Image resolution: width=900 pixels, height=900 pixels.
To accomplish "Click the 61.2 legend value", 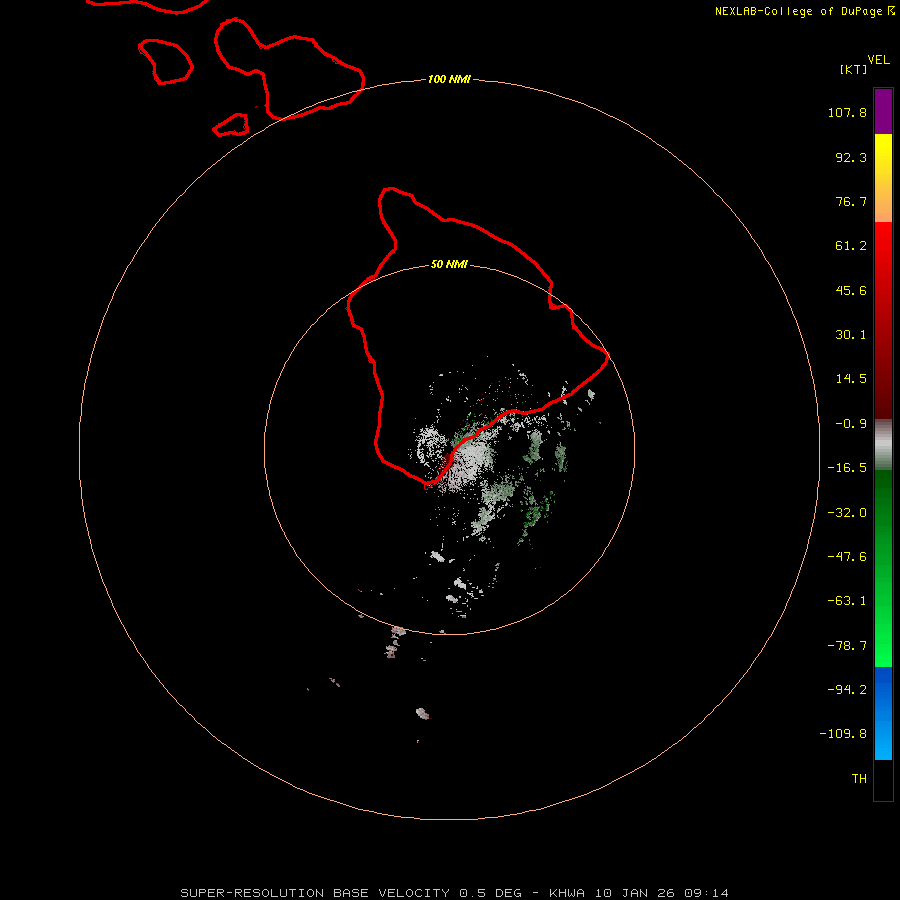I will tap(851, 246).
